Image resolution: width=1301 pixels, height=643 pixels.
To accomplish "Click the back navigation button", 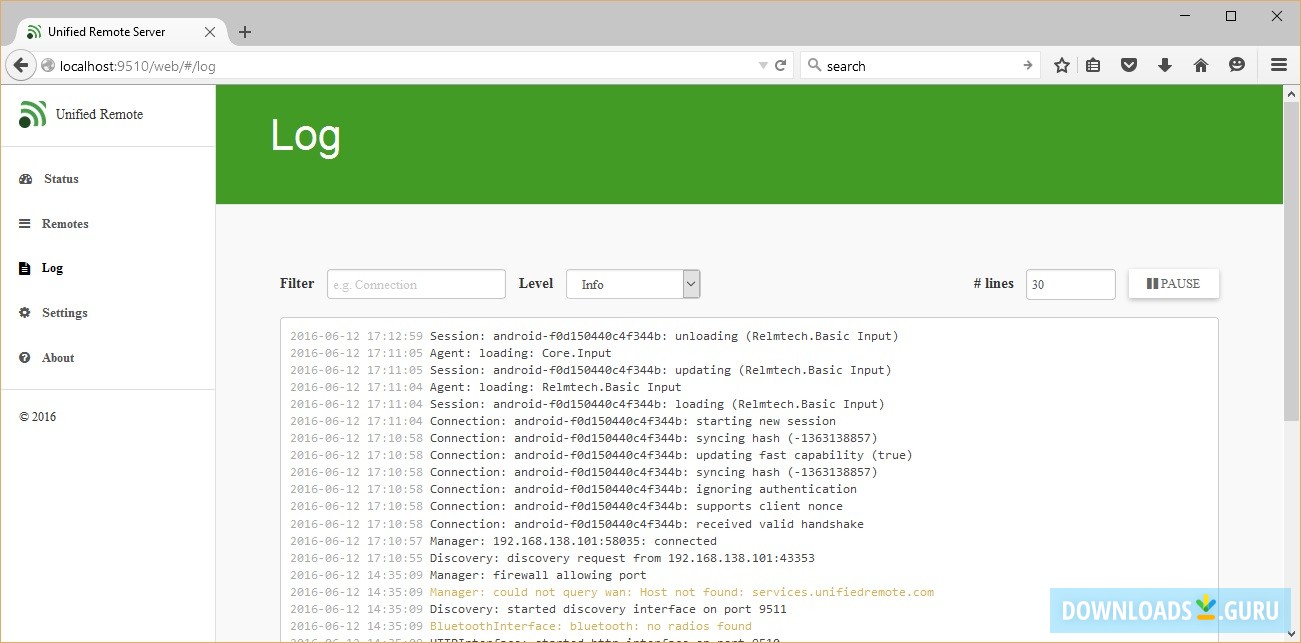I will tap(20, 64).
